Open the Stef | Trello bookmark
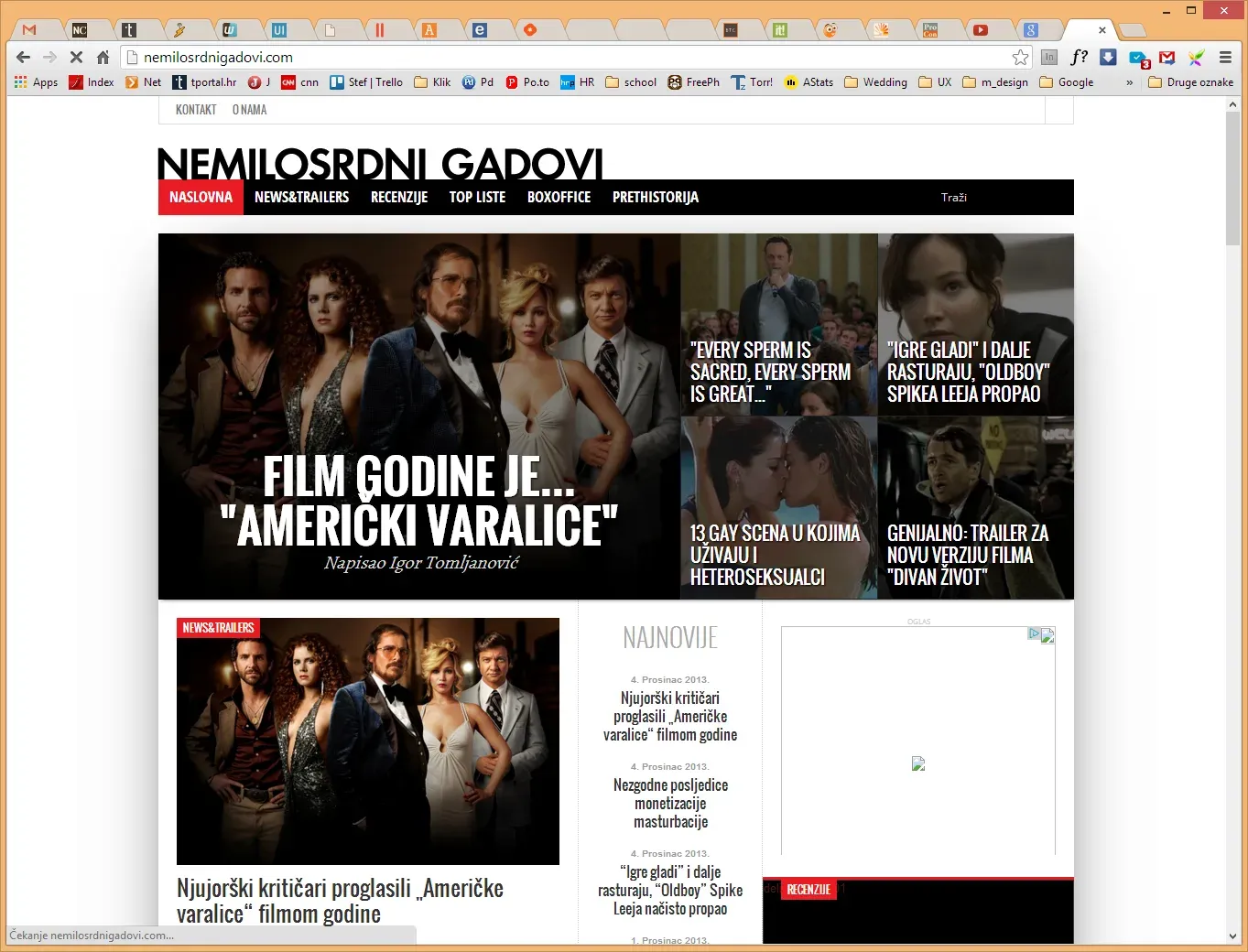The height and width of the screenshot is (952, 1248). [x=366, y=82]
